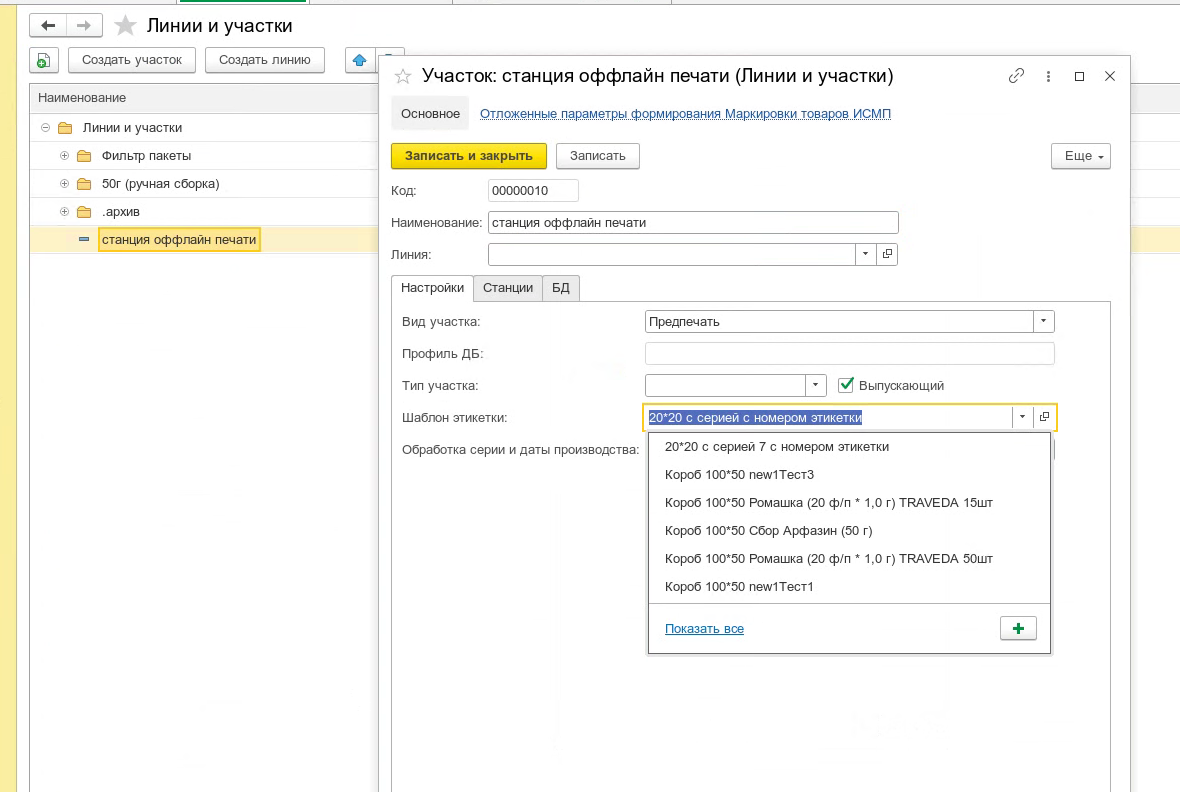Open the three-dot menu in dialog header
The height and width of the screenshot is (792, 1180).
coord(1048,76)
